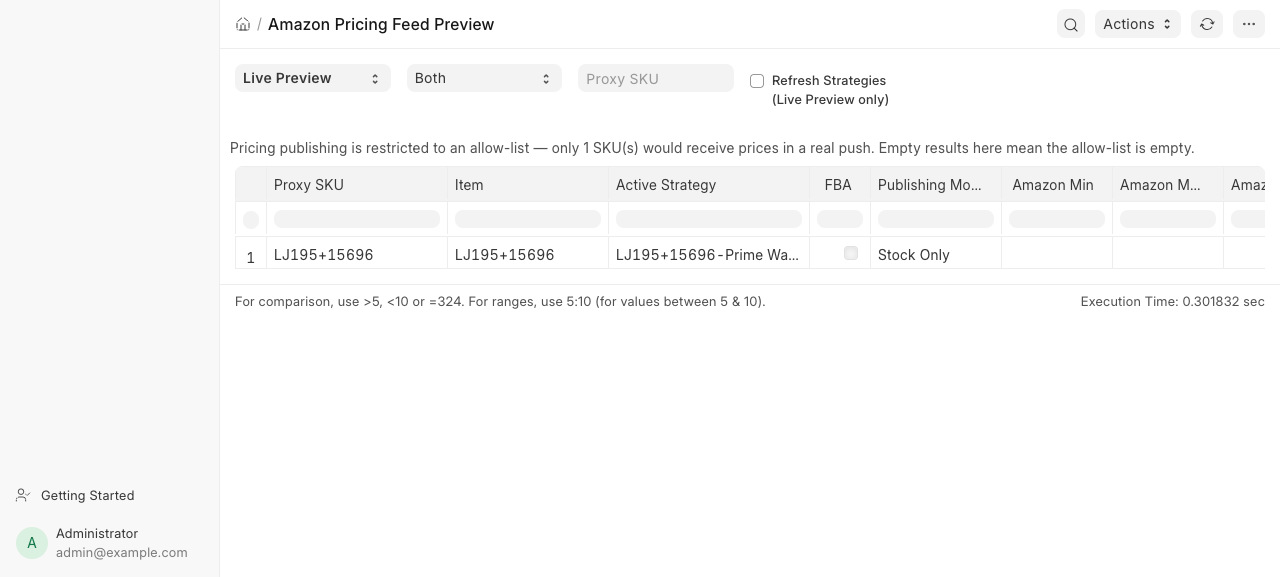The image size is (1280, 577).
Task: Open the Actions dropdown menu
Action: (1137, 24)
